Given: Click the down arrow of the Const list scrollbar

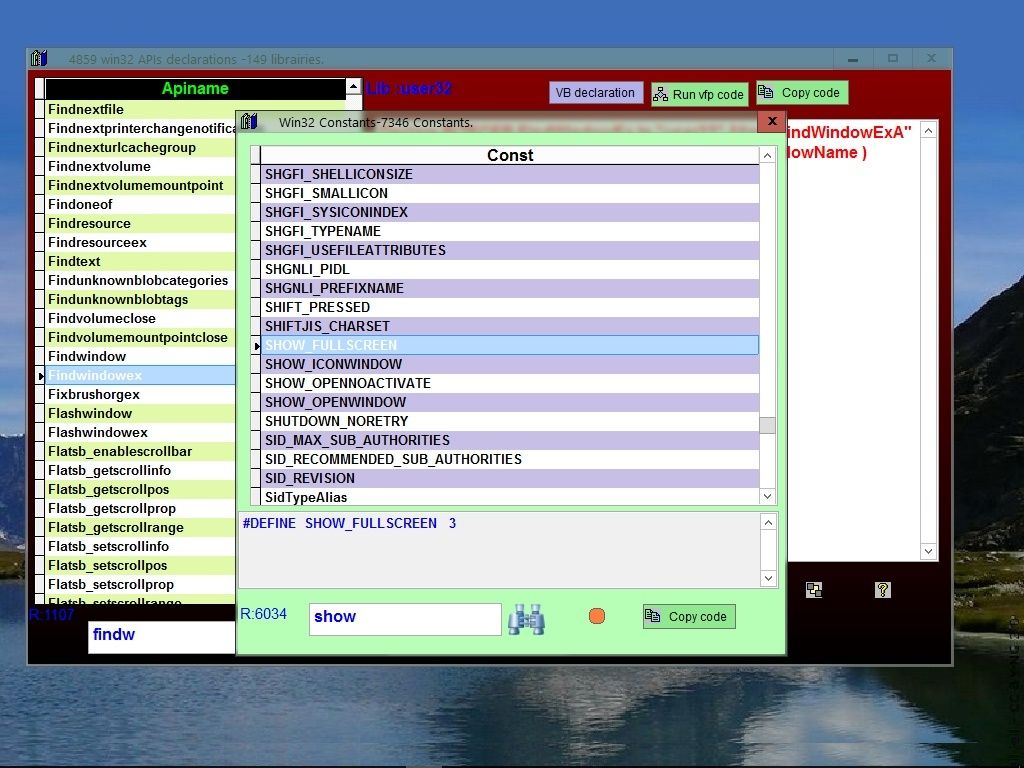Looking at the screenshot, I should [767, 496].
